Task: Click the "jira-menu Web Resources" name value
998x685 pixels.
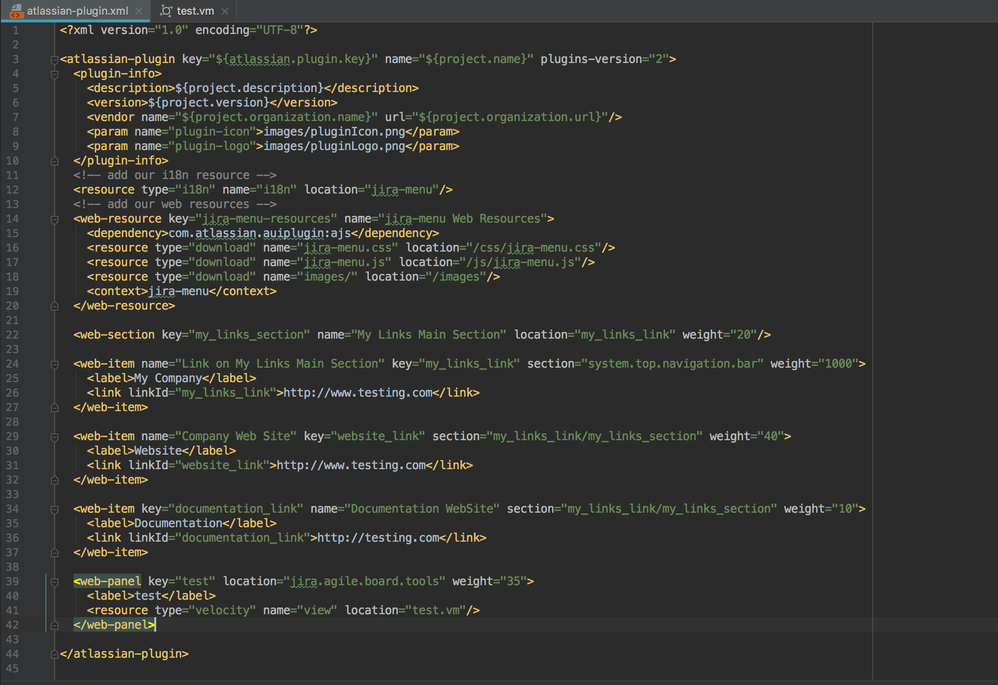Action: tap(463, 219)
